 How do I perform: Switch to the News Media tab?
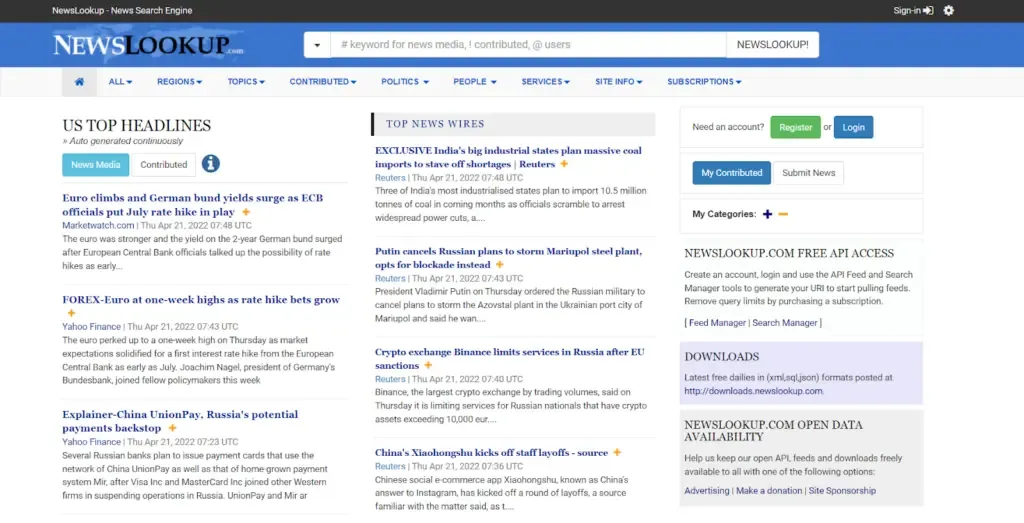(95, 165)
